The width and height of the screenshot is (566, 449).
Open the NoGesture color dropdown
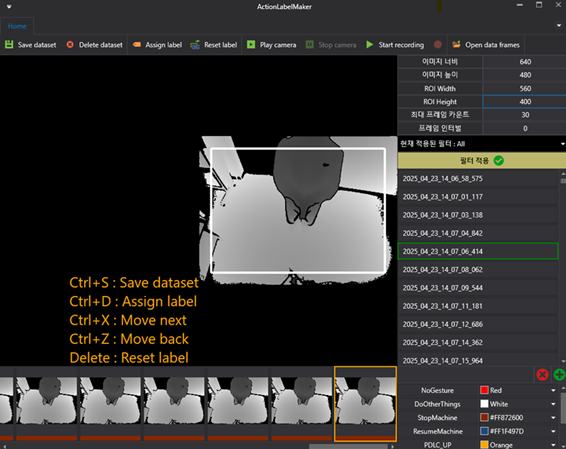point(553,390)
